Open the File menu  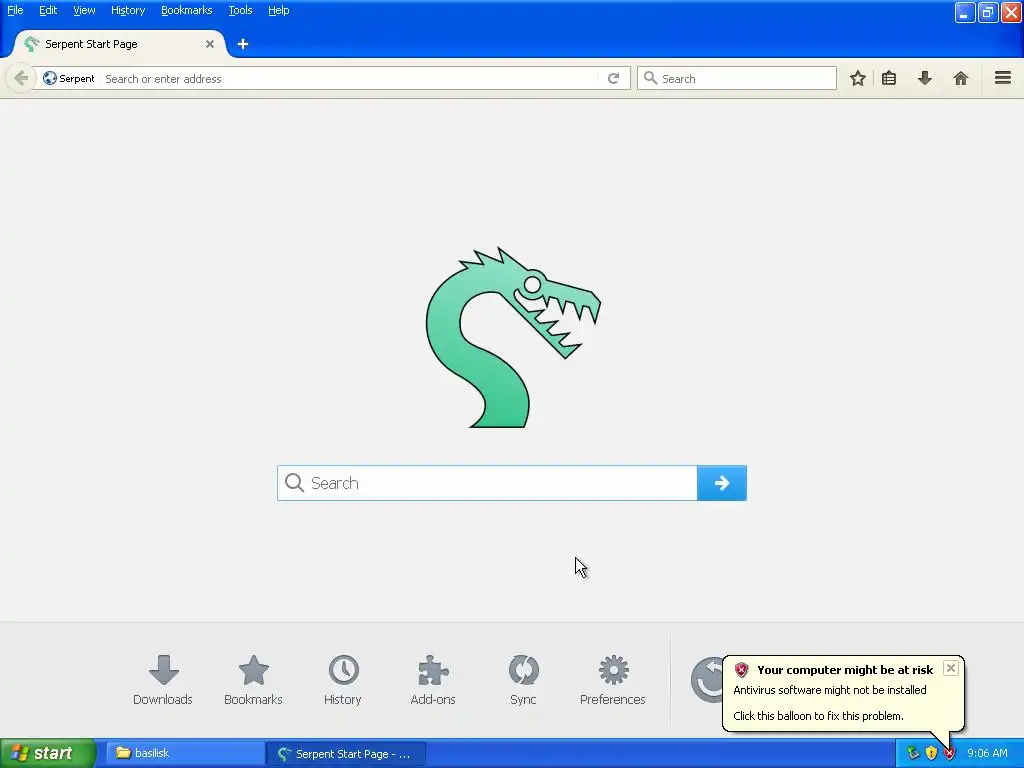pyautogui.click(x=15, y=10)
